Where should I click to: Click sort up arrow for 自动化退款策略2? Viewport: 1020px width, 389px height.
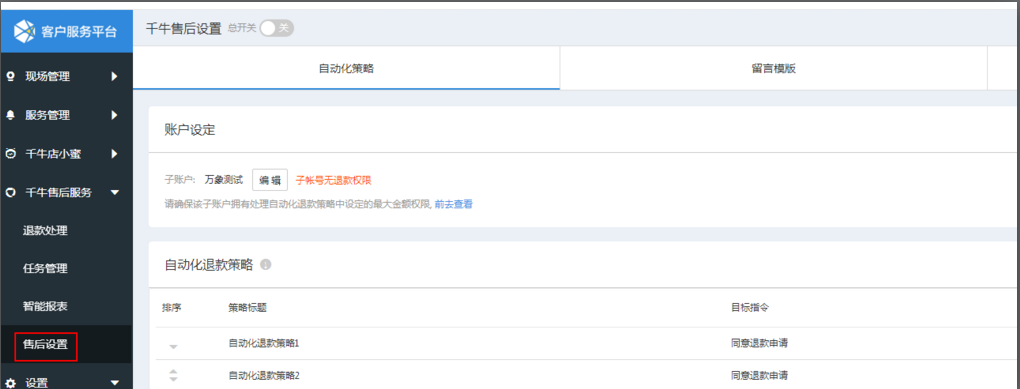pos(173,371)
